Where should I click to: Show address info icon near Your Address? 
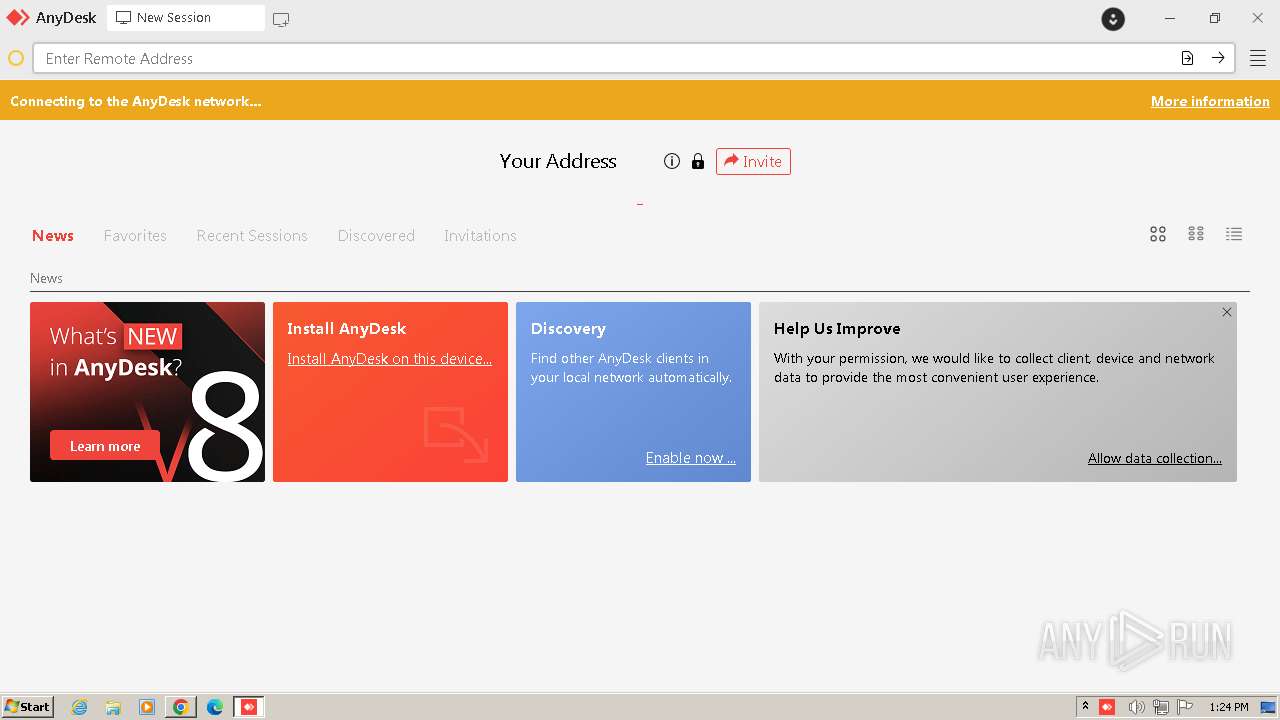tap(672, 161)
